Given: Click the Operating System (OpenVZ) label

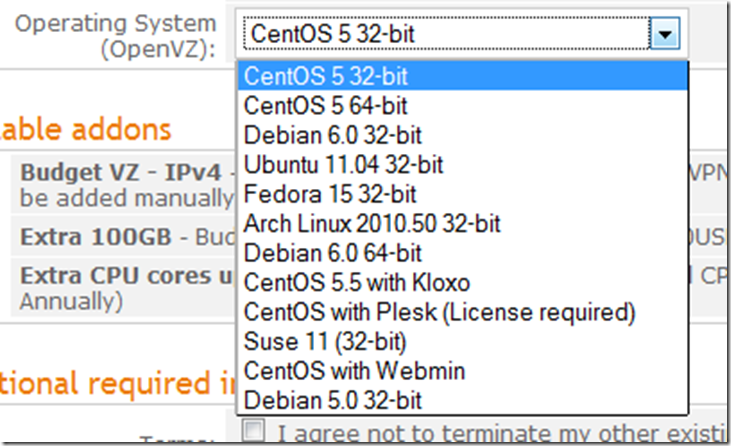Looking at the screenshot, I should [116, 36].
